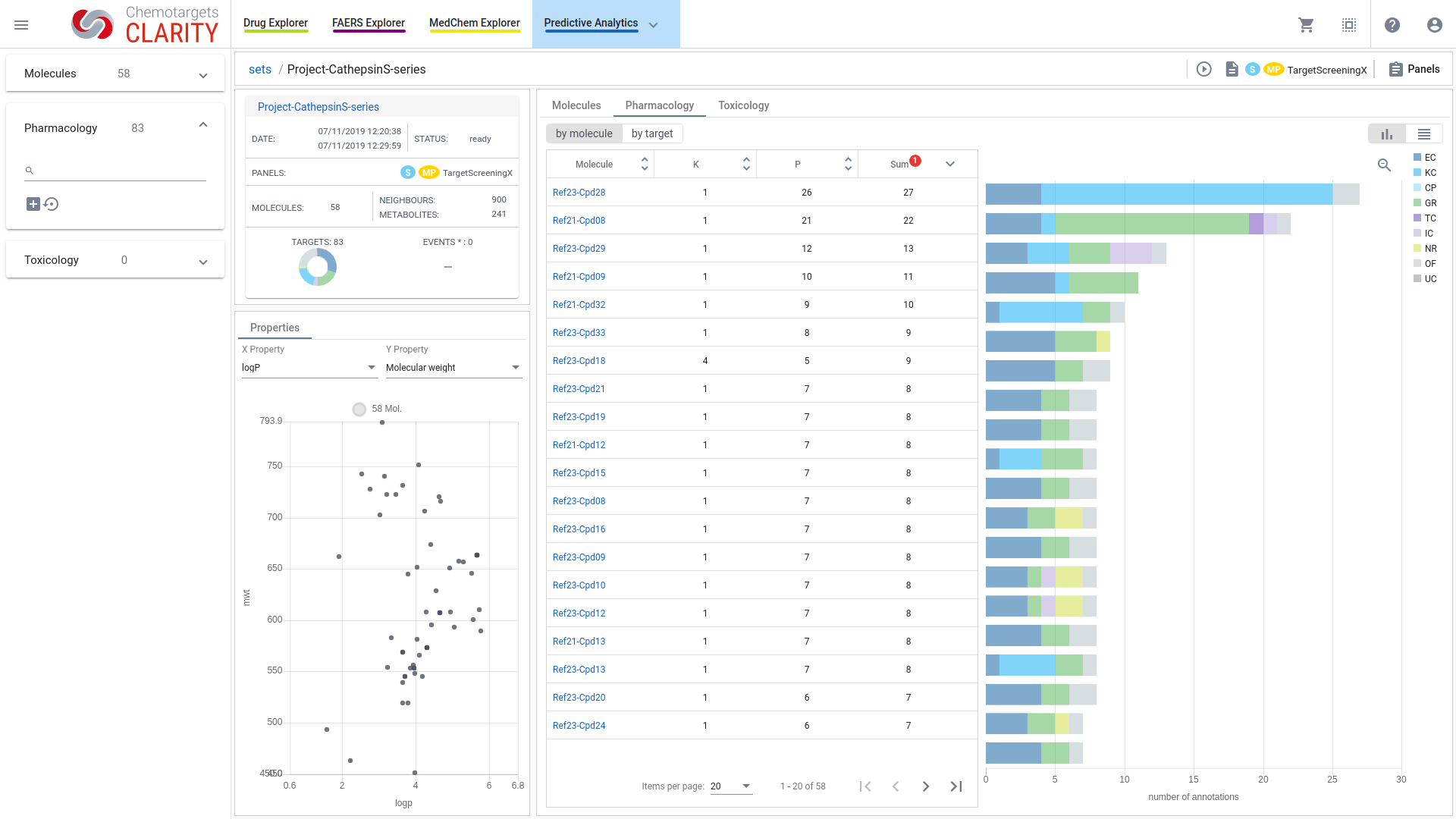
Task: Open the Y Property Molecular weight dropdown
Action: 453,368
